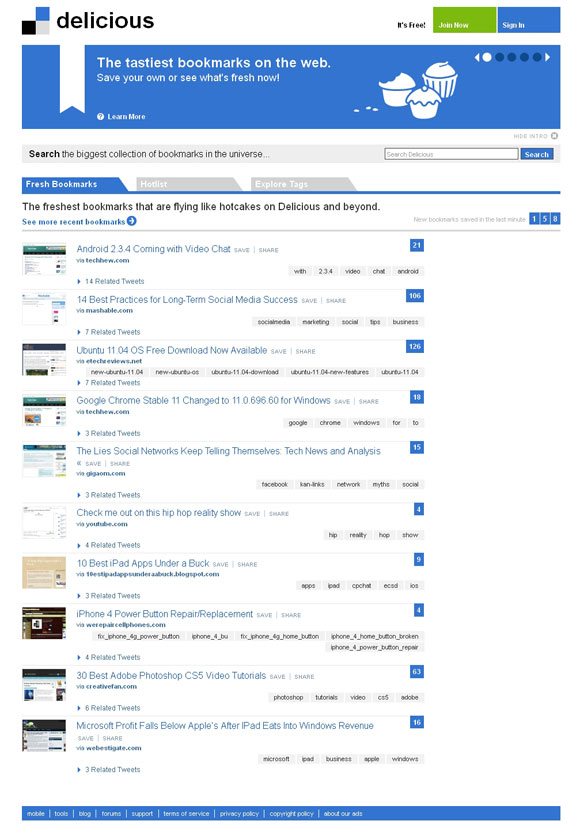The height and width of the screenshot is (836, 580).
Task: Open the privacy policy footer link
Action: click(239, 814)
